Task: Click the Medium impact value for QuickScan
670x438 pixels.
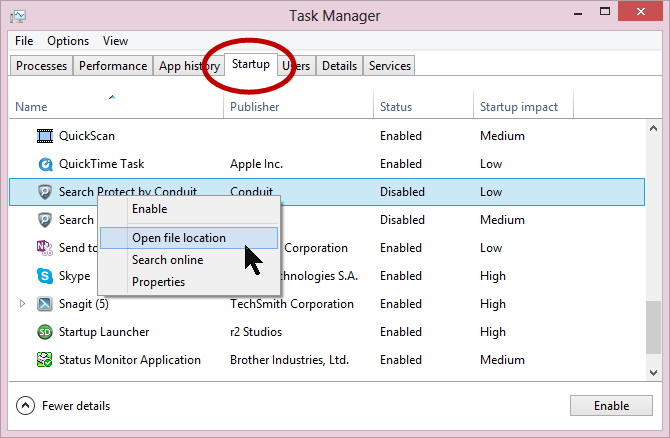Action: [502, 136]
